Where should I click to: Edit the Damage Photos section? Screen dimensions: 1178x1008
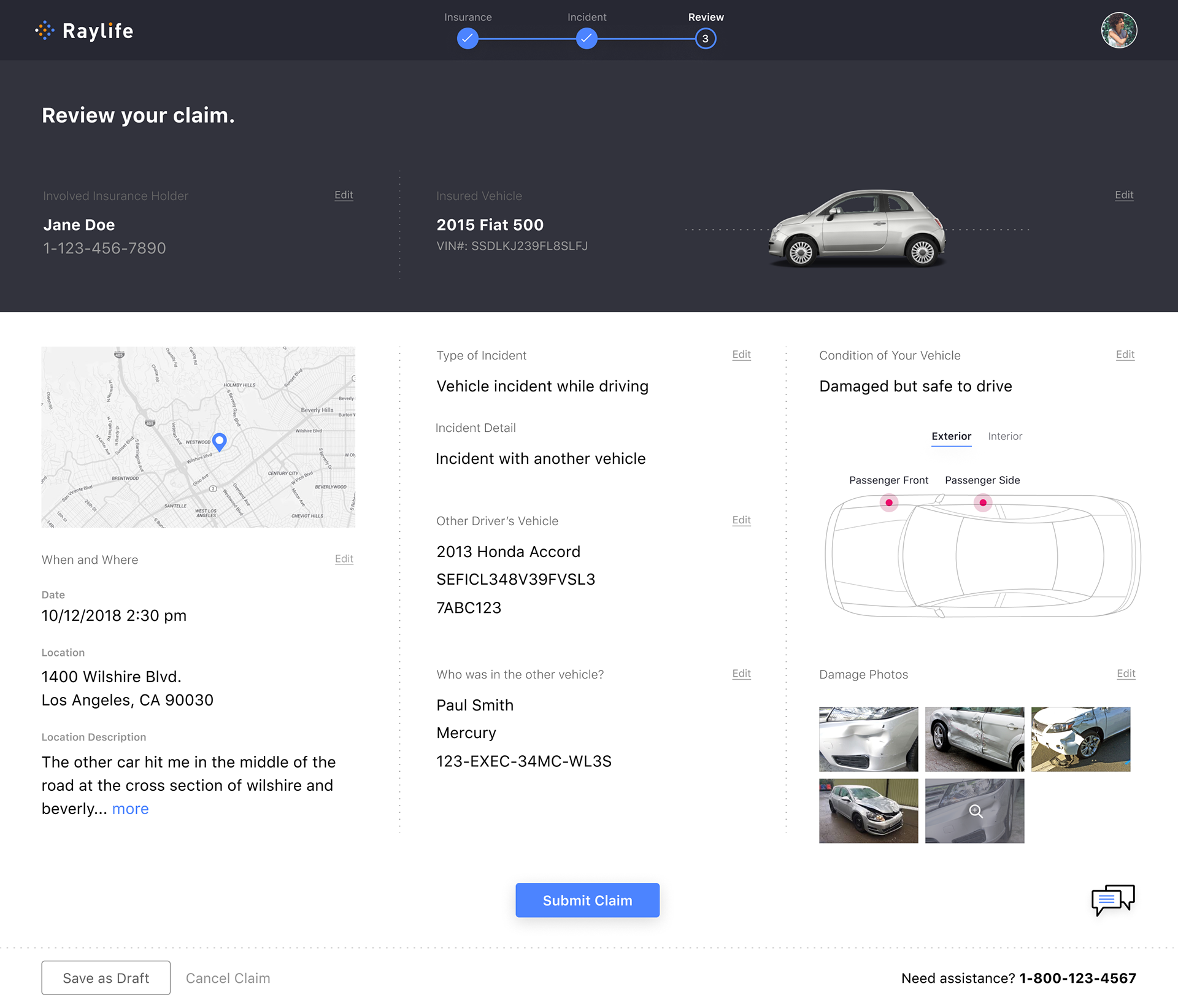1126,673
